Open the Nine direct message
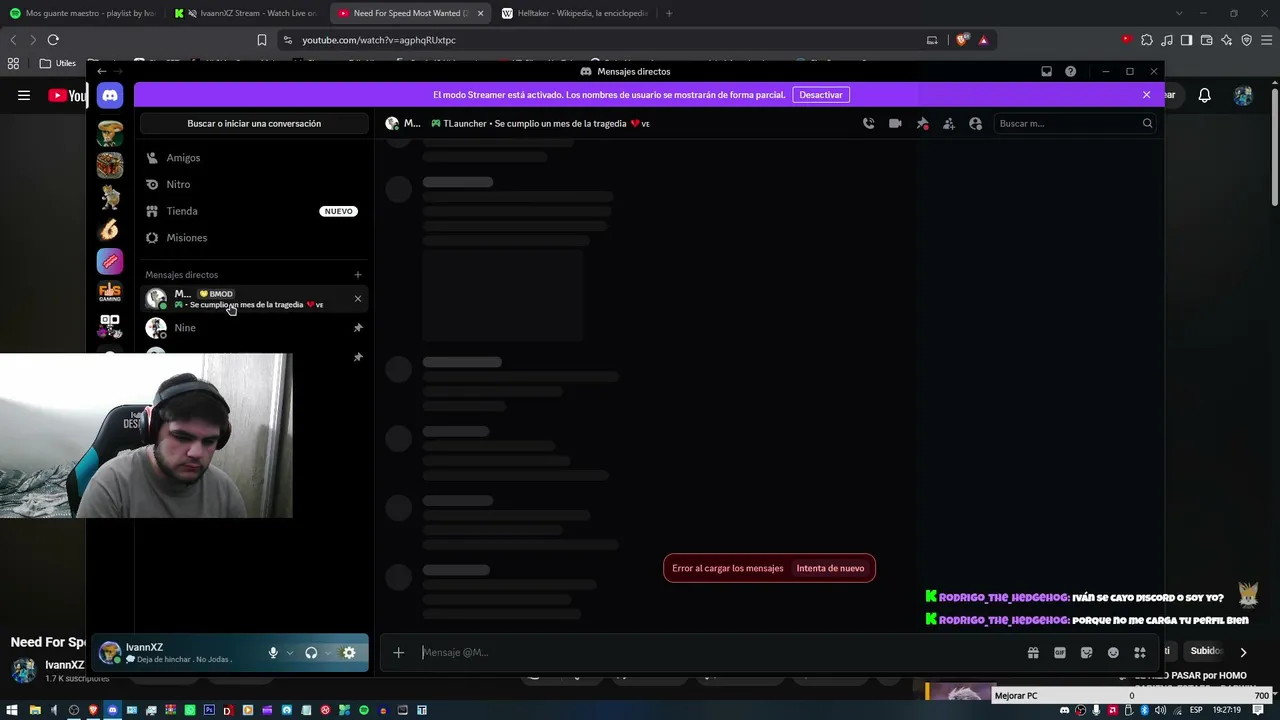Image resolution: width=1280 pixels, height=720 pixels. coord(253,328)
